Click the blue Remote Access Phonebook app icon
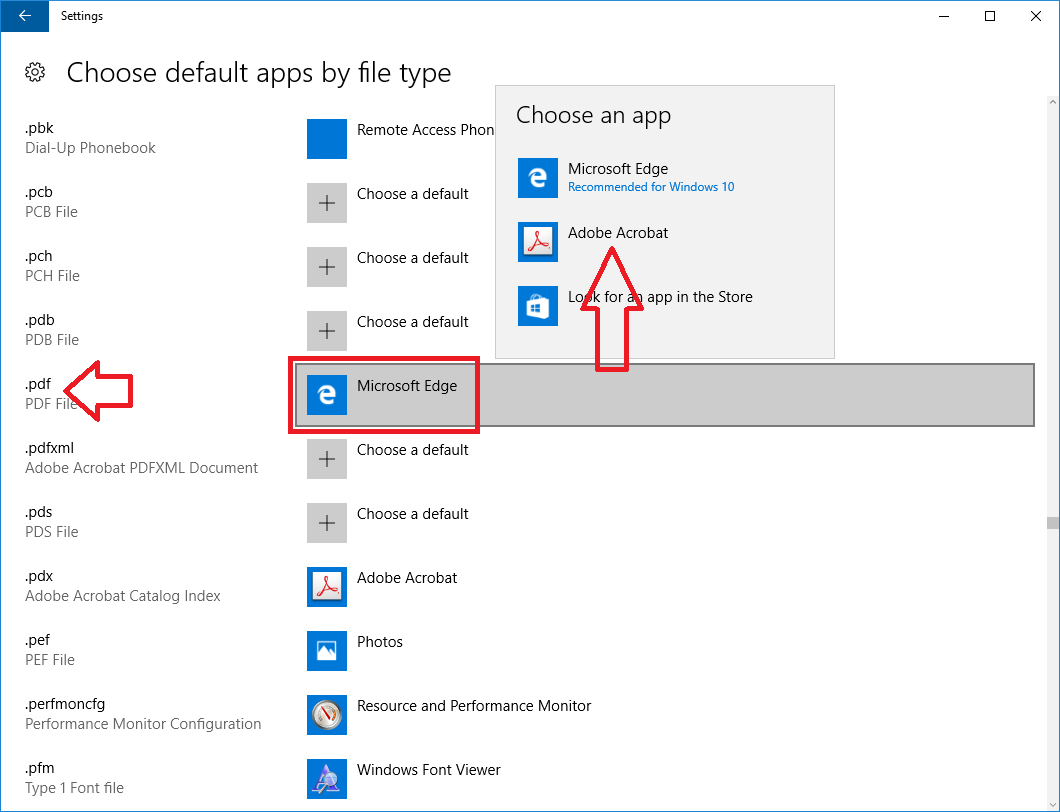 tap(327, 139)
